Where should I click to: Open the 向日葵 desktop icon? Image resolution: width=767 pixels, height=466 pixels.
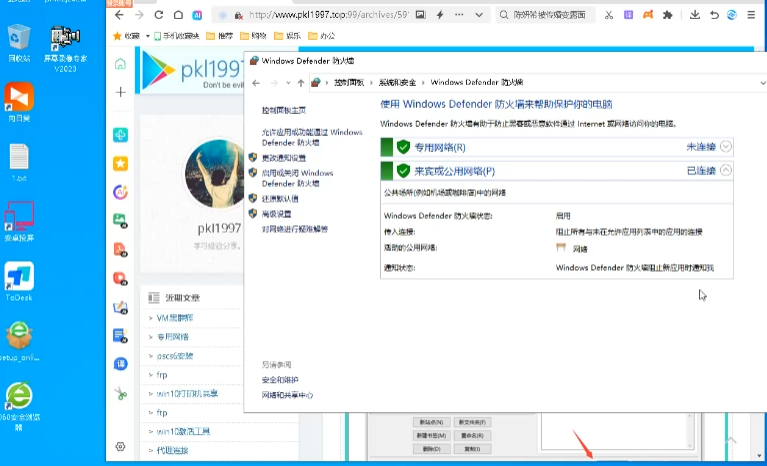(19, 102)
